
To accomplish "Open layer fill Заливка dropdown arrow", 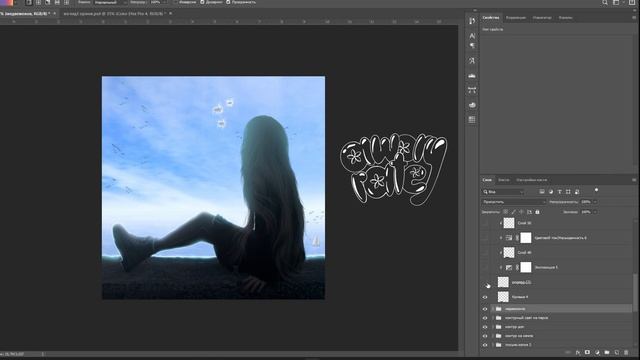I will tap(595, 212).
